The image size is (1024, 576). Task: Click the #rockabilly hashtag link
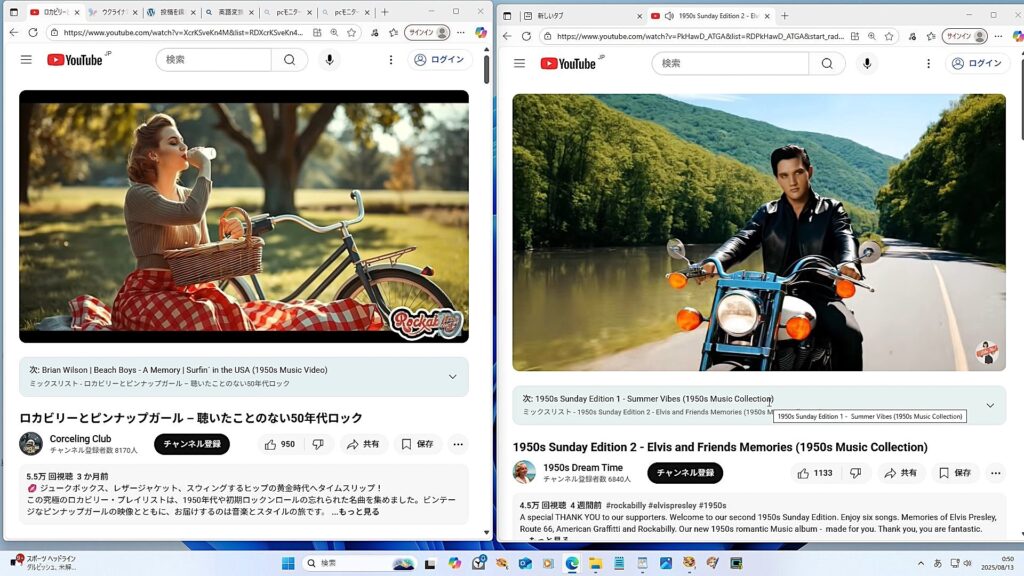pyautogui.click(x=626, y=505)
